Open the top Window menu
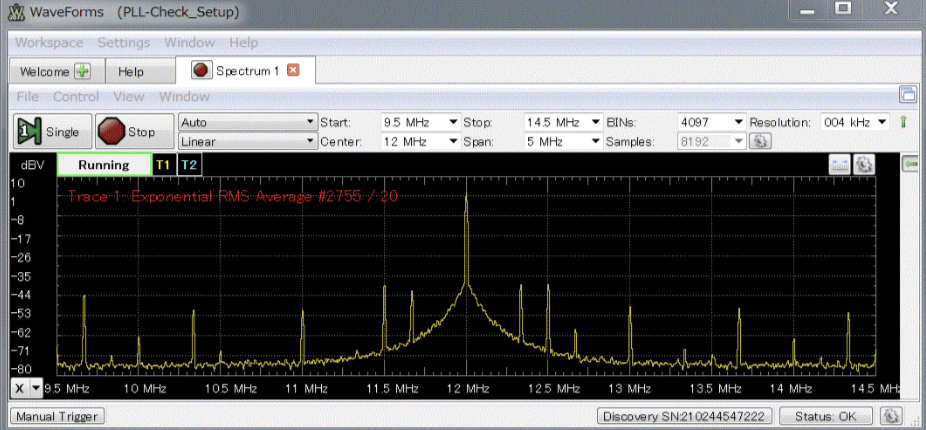 click(x=190, y=43)
